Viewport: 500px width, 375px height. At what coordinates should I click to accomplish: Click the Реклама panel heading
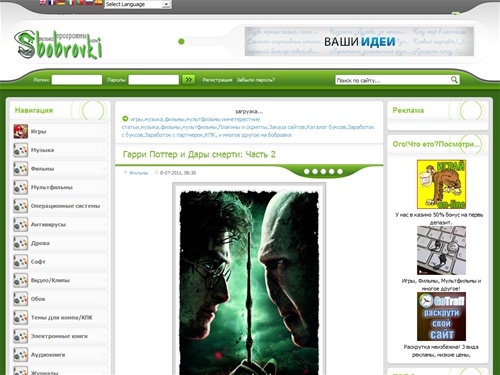pyautogui.click(x=408, y=110)
